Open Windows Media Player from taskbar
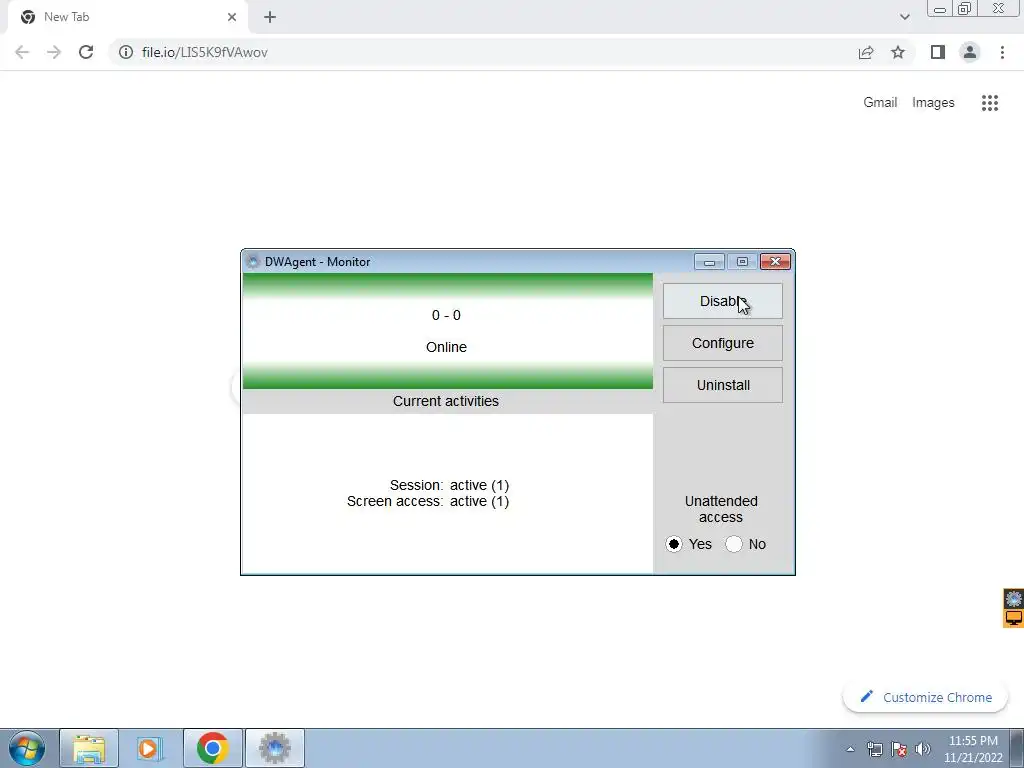The width and height of the screenshot is (1024, 768). [150, 748]
